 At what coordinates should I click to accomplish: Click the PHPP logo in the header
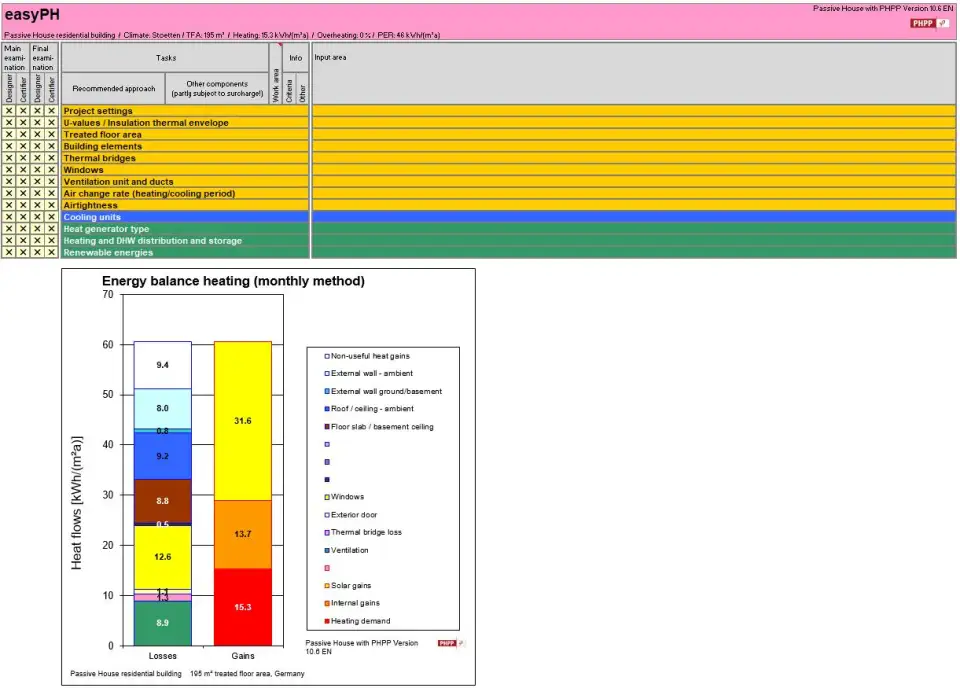point(929,23)
